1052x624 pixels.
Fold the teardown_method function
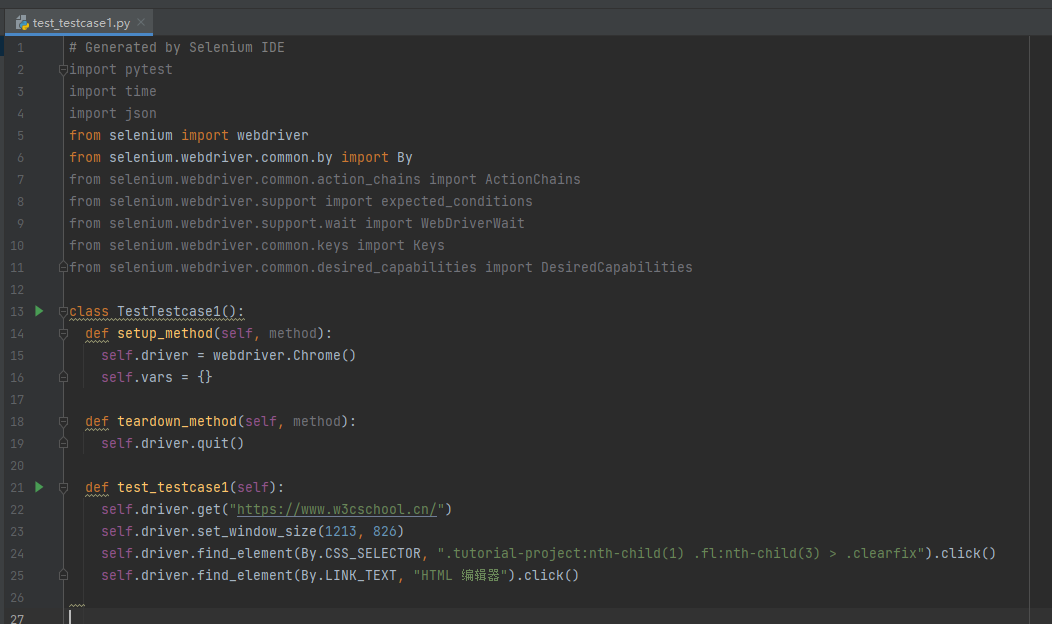click(63, 422)
